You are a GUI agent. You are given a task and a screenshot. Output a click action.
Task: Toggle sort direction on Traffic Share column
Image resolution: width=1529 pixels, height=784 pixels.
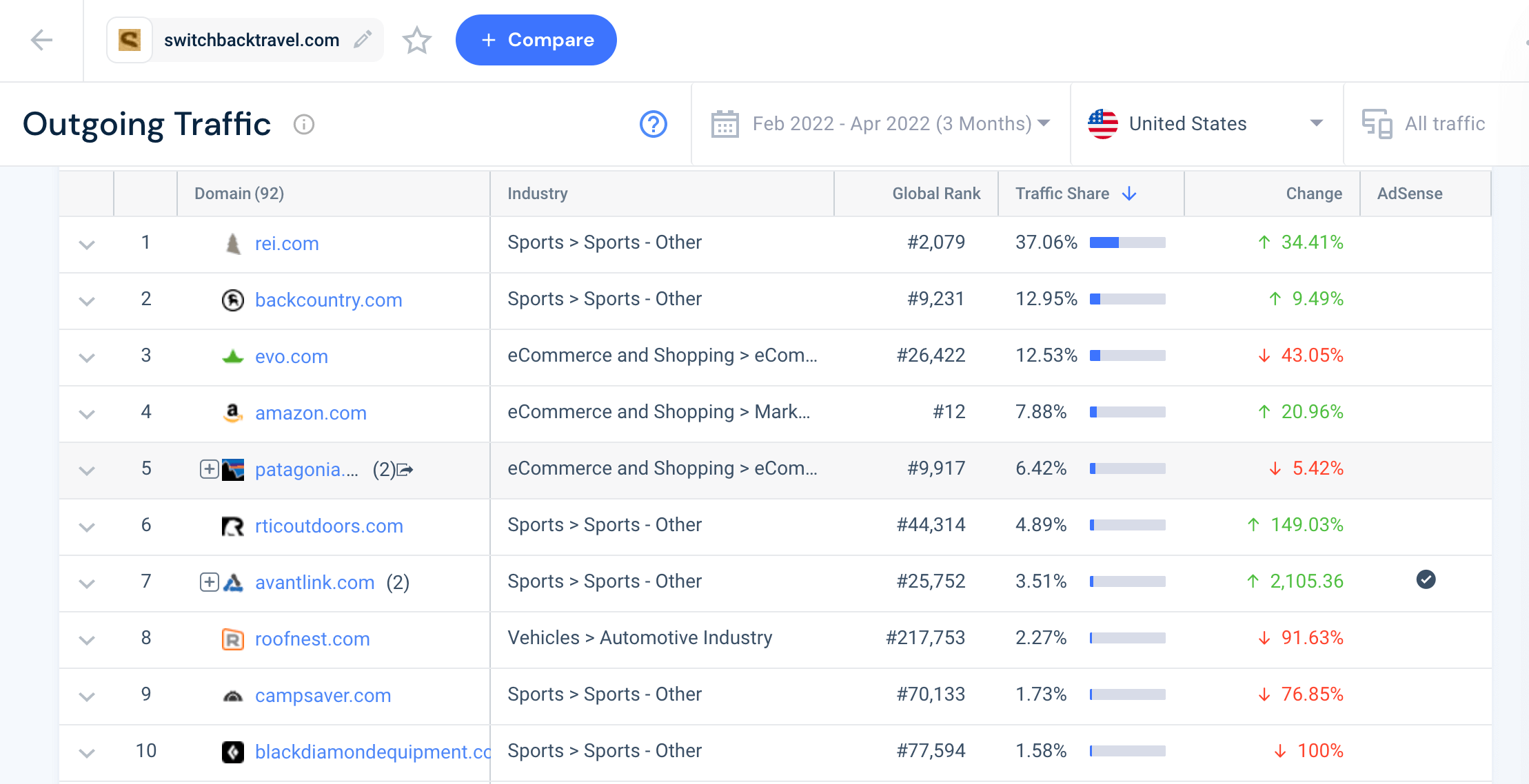(x=1129, y=194)
